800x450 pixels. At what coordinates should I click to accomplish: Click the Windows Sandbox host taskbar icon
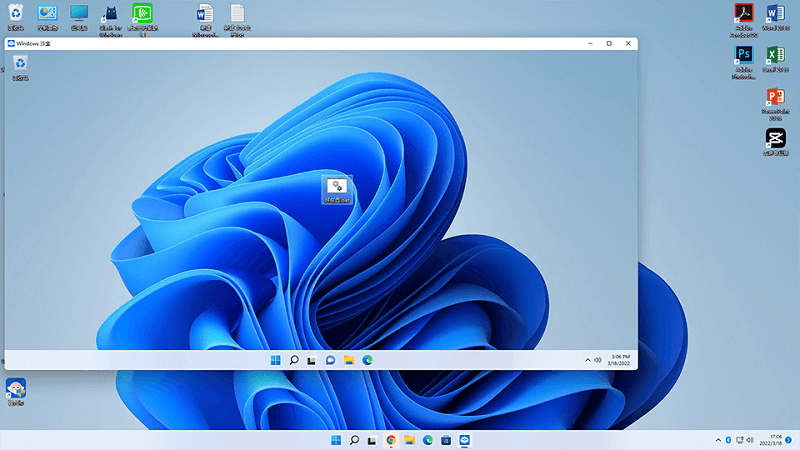click(x=464, y=440)
